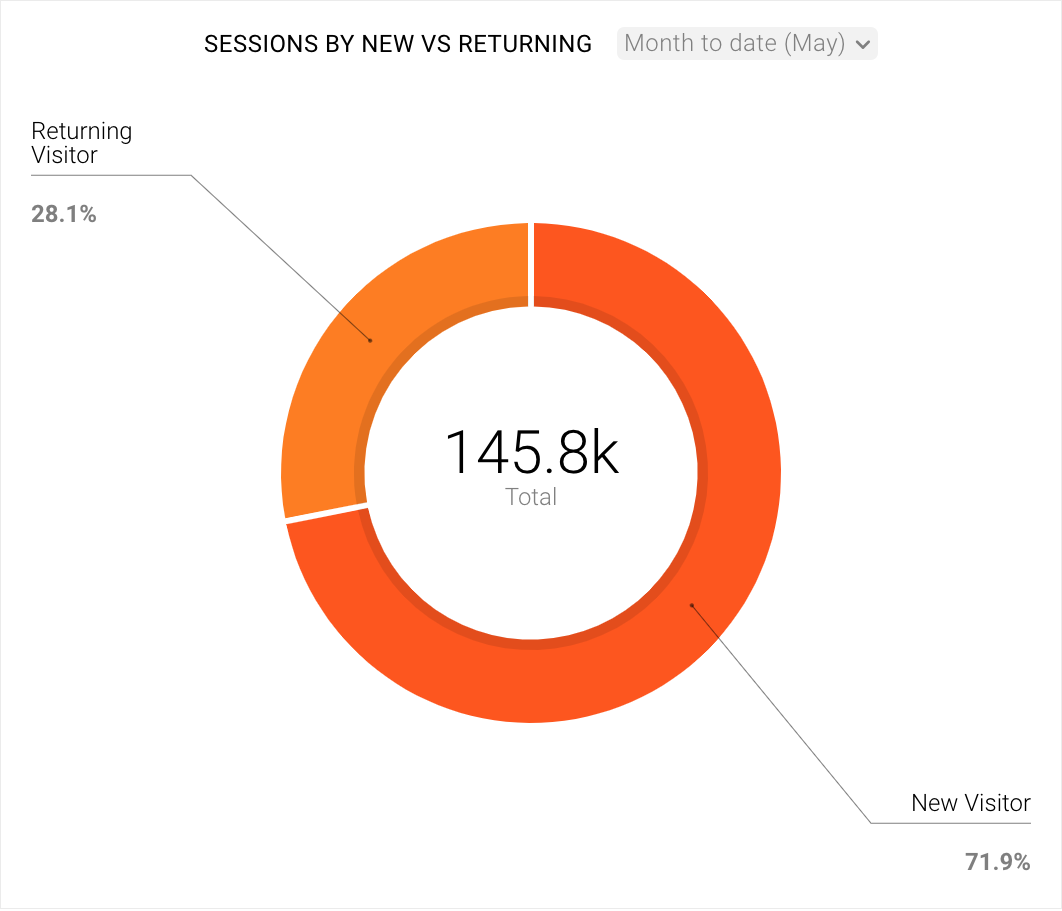Click the New Visitor leader line endpoint dot
Screen dimensions: 1062x911
coord(692,605)
